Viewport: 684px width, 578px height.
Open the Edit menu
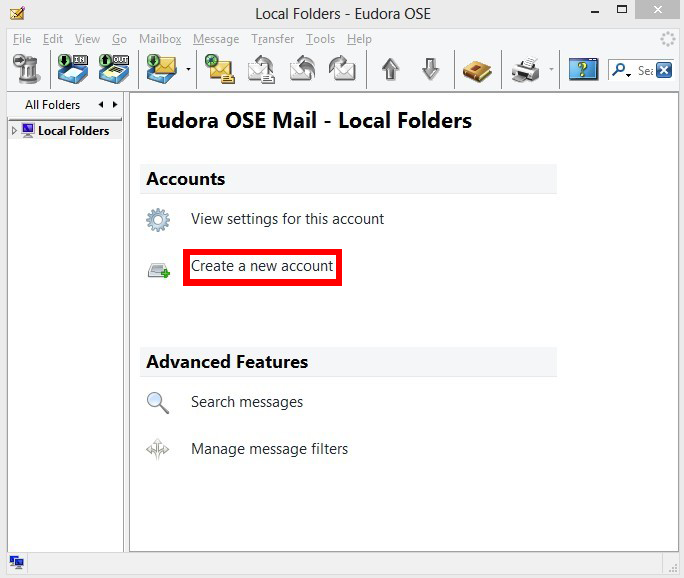pyautogui.click(x=53, y=39)
